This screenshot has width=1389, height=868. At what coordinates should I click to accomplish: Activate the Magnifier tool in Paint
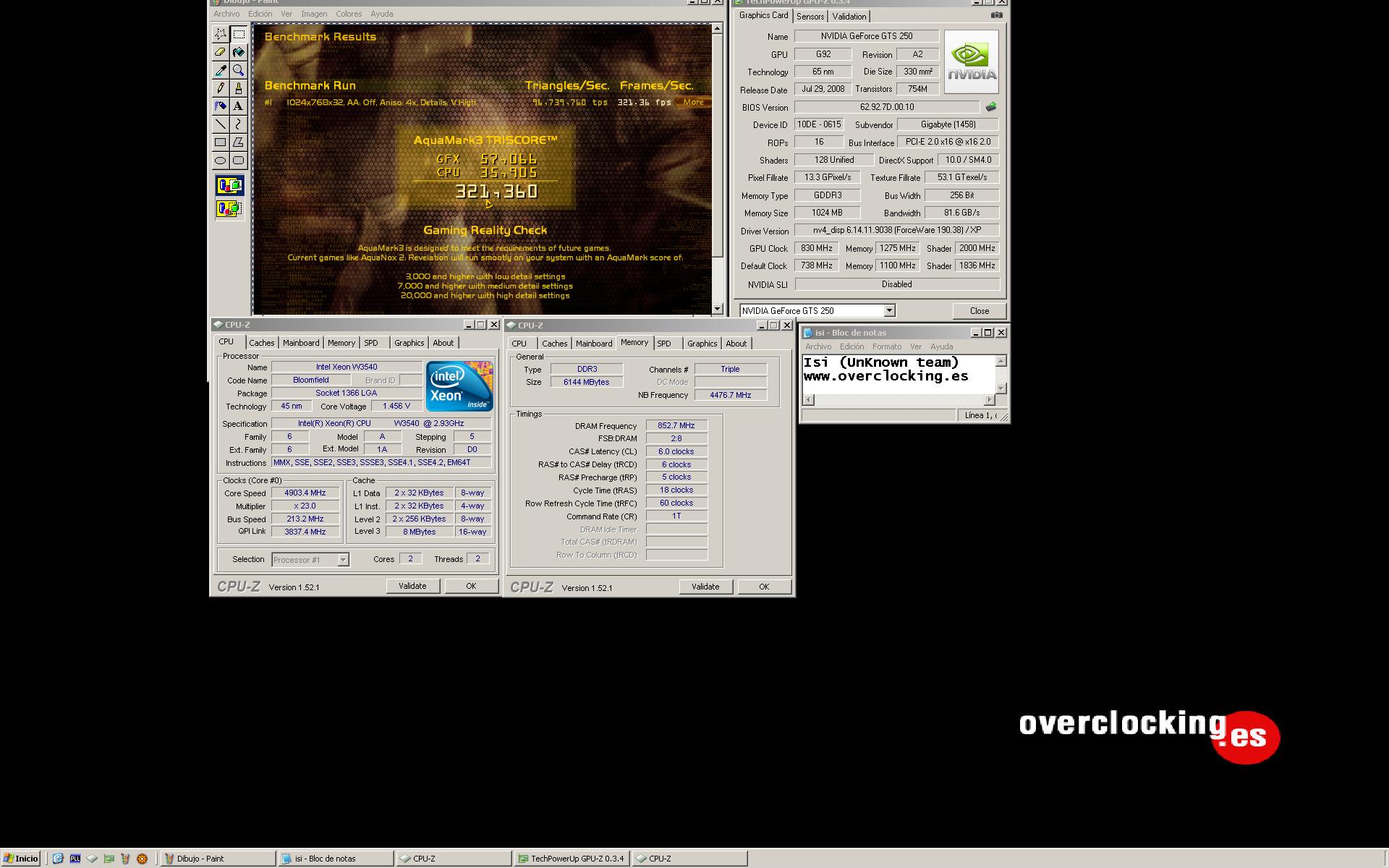click(x=239, y=70)
